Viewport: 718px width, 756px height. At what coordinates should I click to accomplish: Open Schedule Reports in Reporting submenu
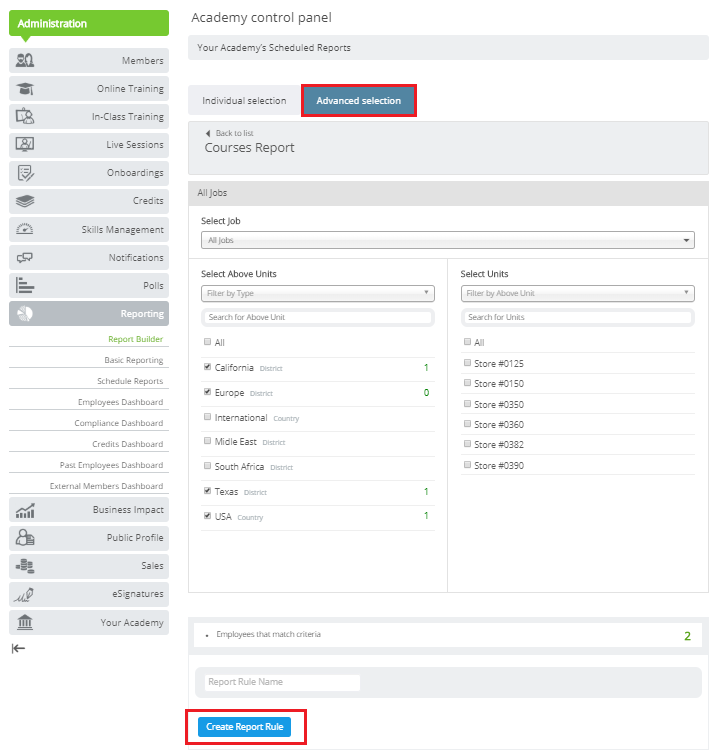[130, 381]
